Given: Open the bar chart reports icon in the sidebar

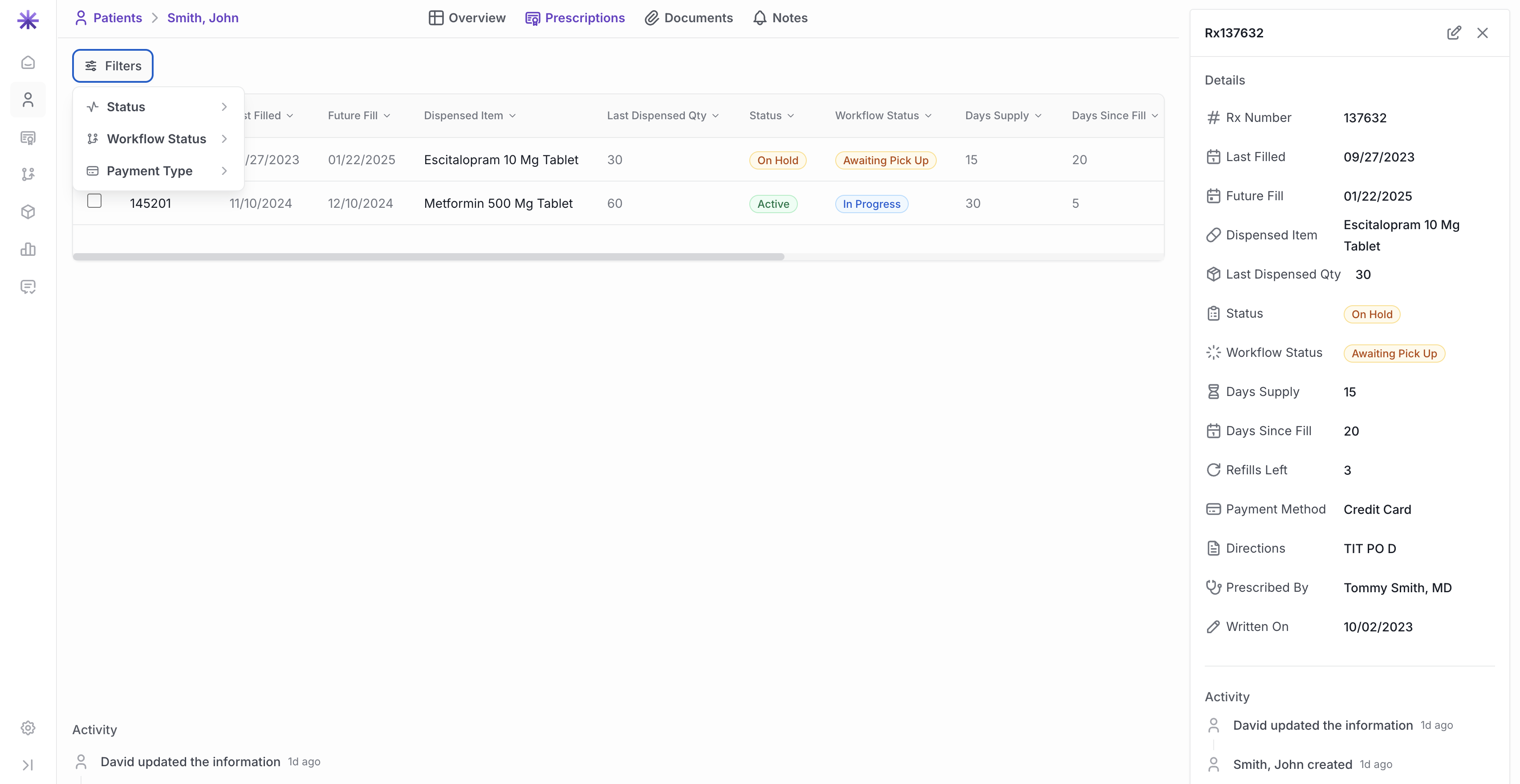Looking at the screenshot, I should (x=28, y=249).
